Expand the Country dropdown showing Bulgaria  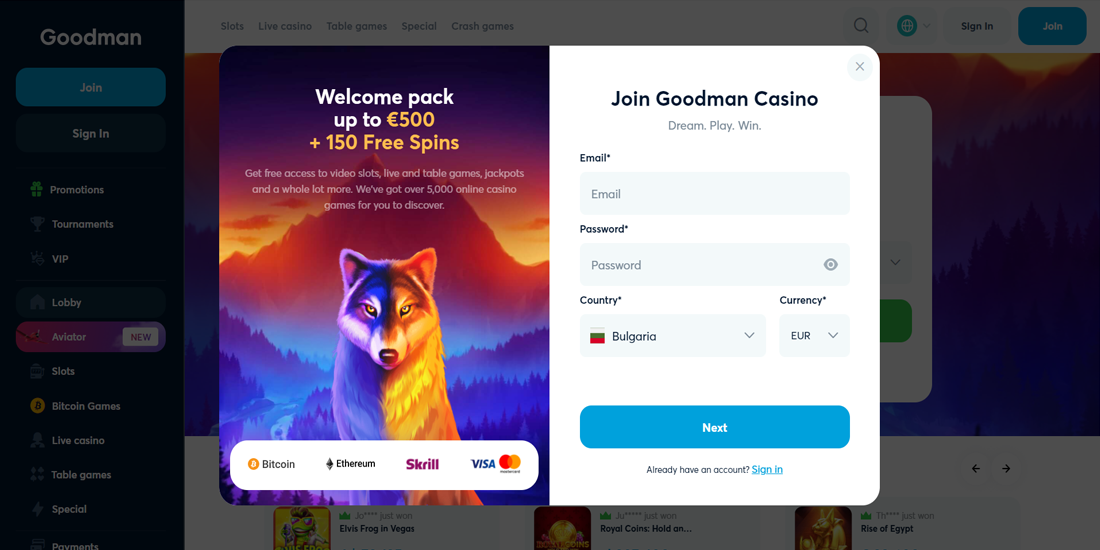click(x=672, y=336)
